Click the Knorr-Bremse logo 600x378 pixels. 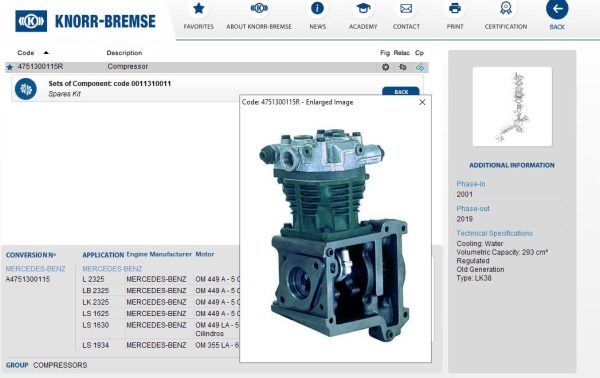pos(86,21)
